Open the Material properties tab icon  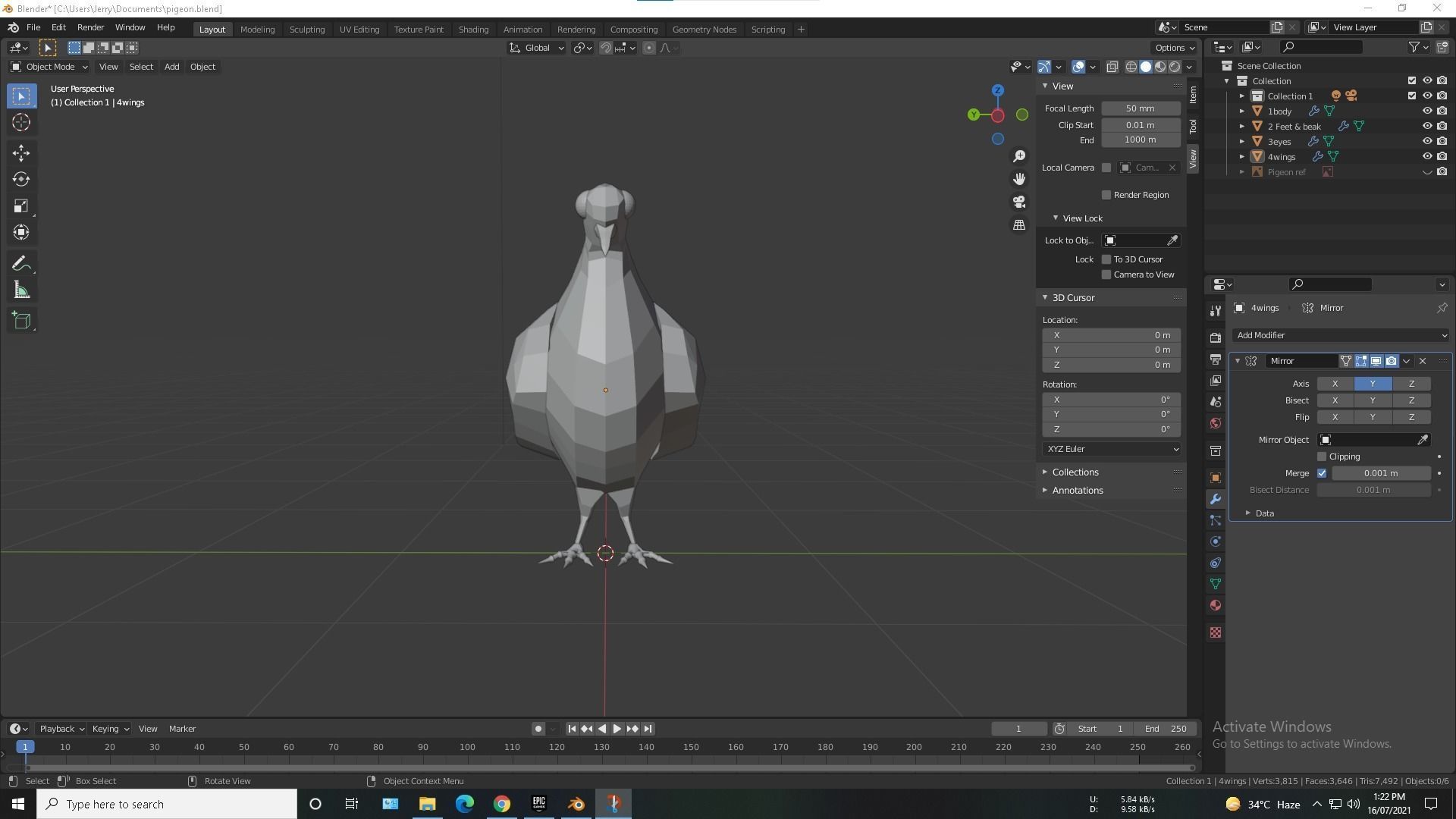[1216, 605]
